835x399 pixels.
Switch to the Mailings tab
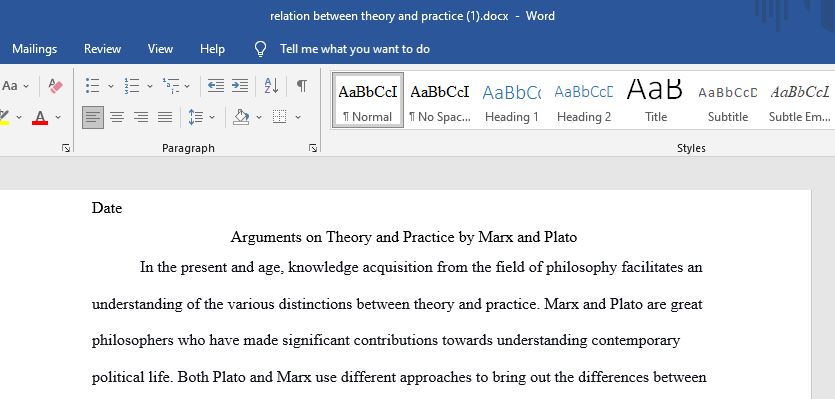[x=35, y=49]
